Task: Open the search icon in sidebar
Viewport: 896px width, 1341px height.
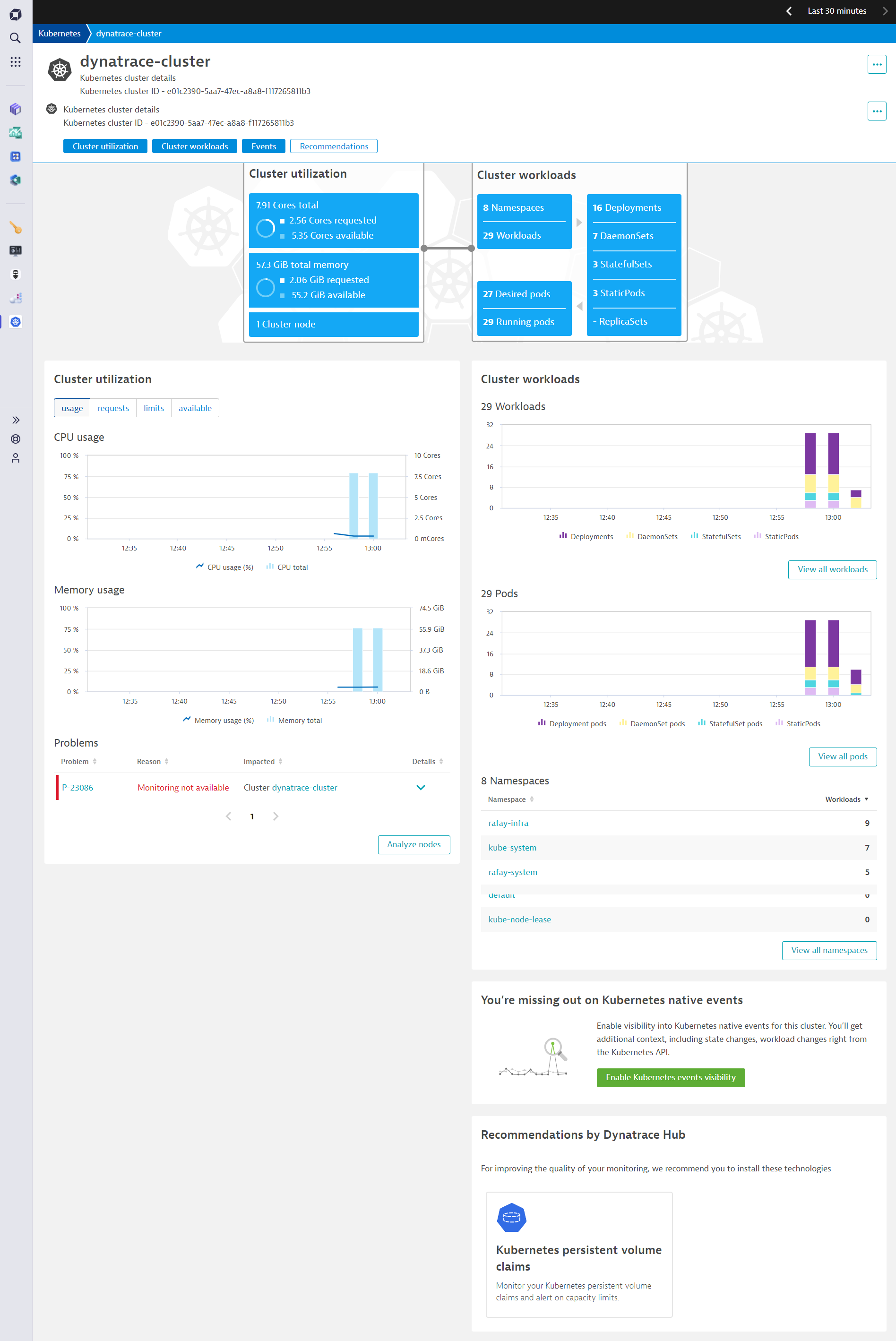Action: pyautogui.click(x=16, y=38)
